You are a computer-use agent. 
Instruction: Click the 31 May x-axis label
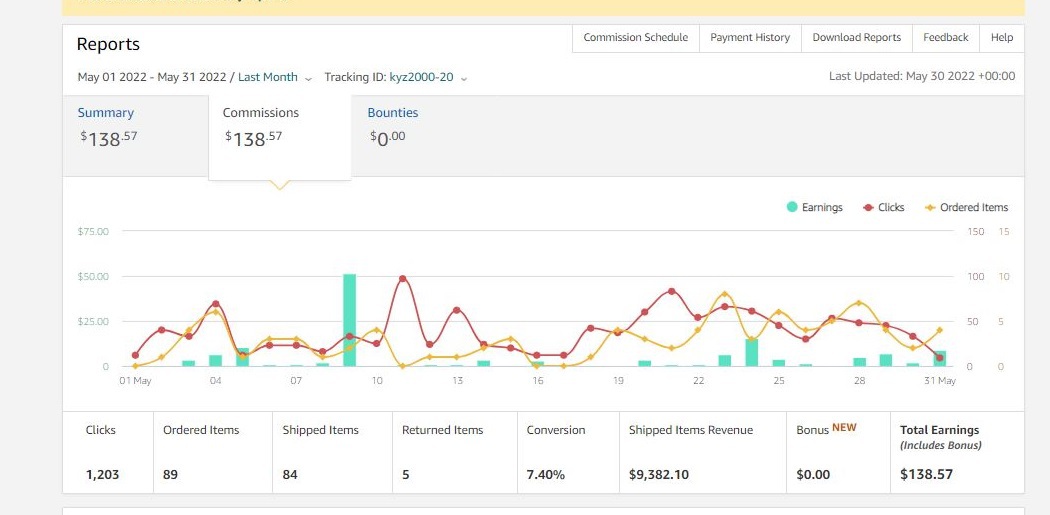tap(940, 381)
